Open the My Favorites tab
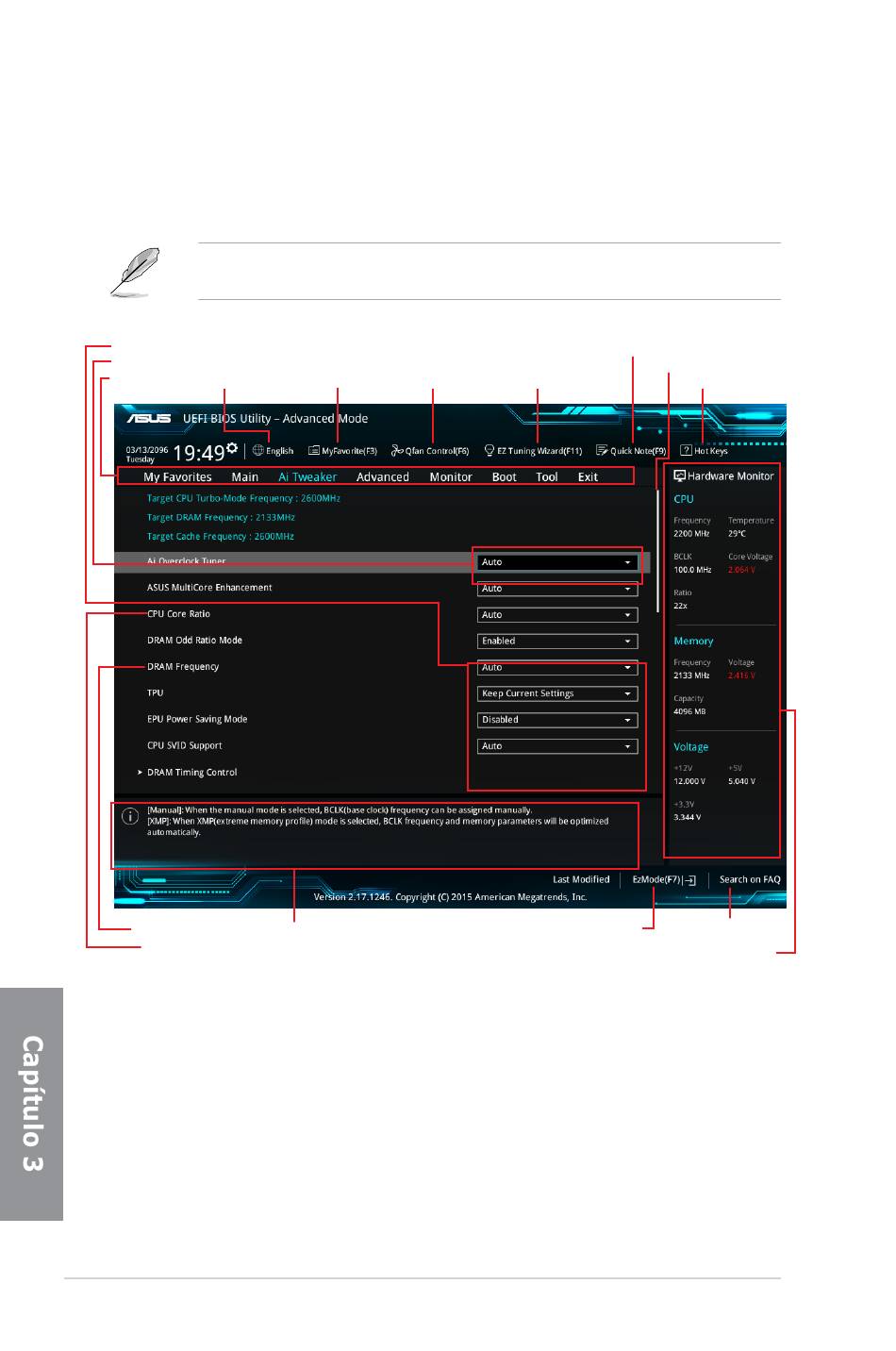 (177, 477)
